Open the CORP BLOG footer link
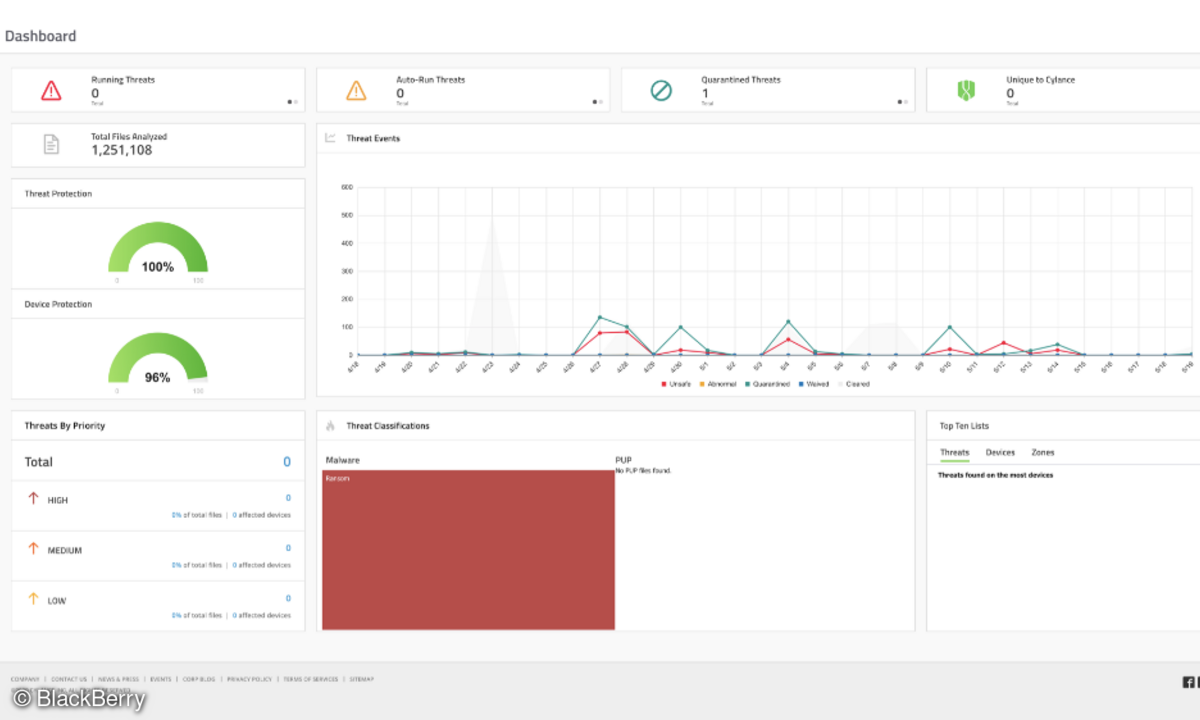This screenshot has width=1200, height=720. click(x=199, y=679)
